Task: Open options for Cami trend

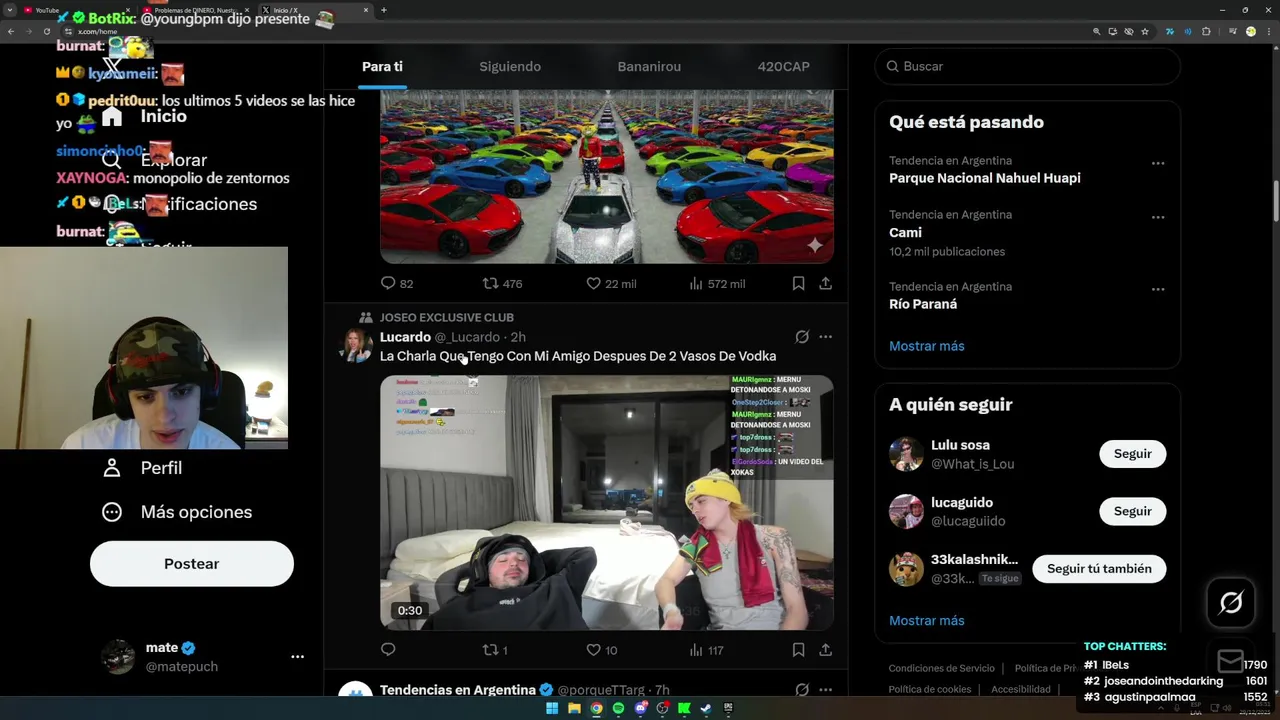Action: 1157,217
